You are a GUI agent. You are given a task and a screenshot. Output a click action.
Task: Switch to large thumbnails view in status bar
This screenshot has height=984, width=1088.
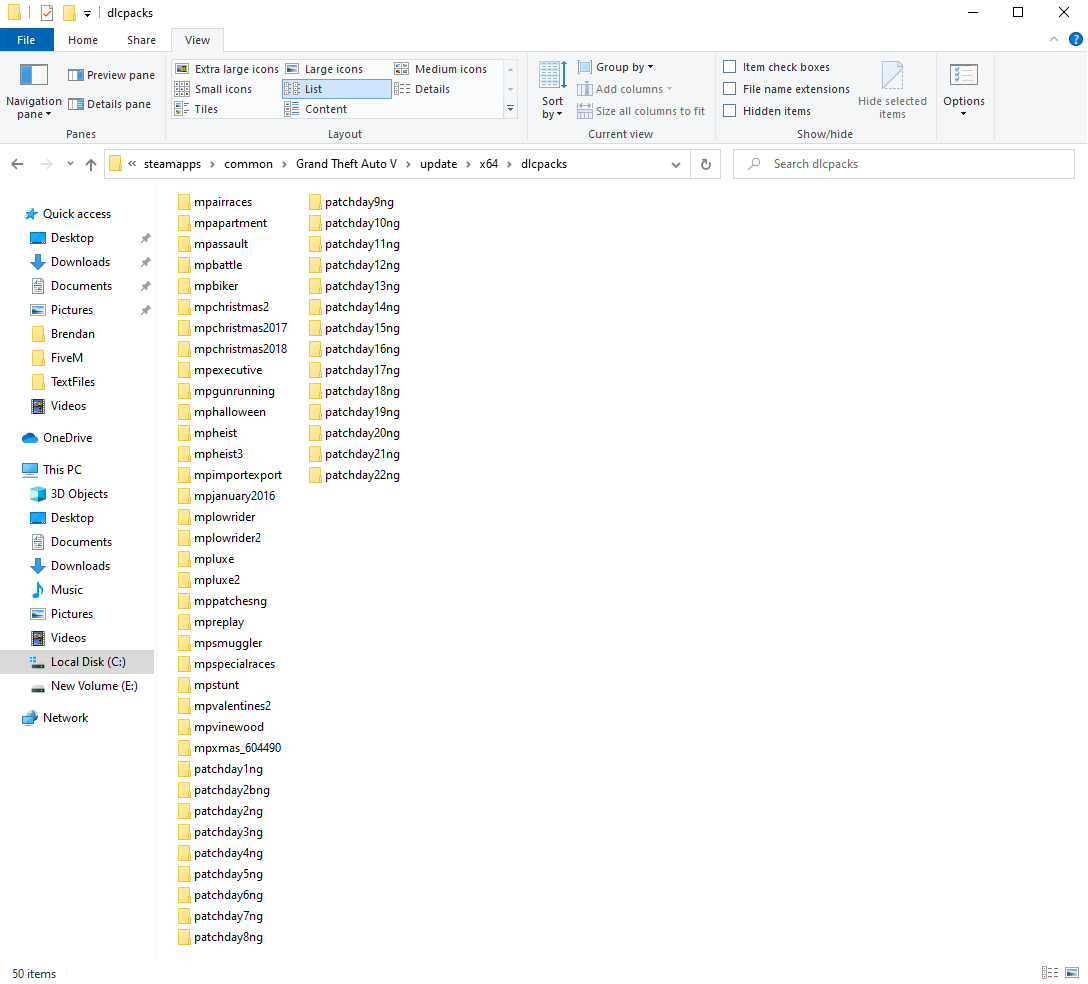coord(1071,973)
